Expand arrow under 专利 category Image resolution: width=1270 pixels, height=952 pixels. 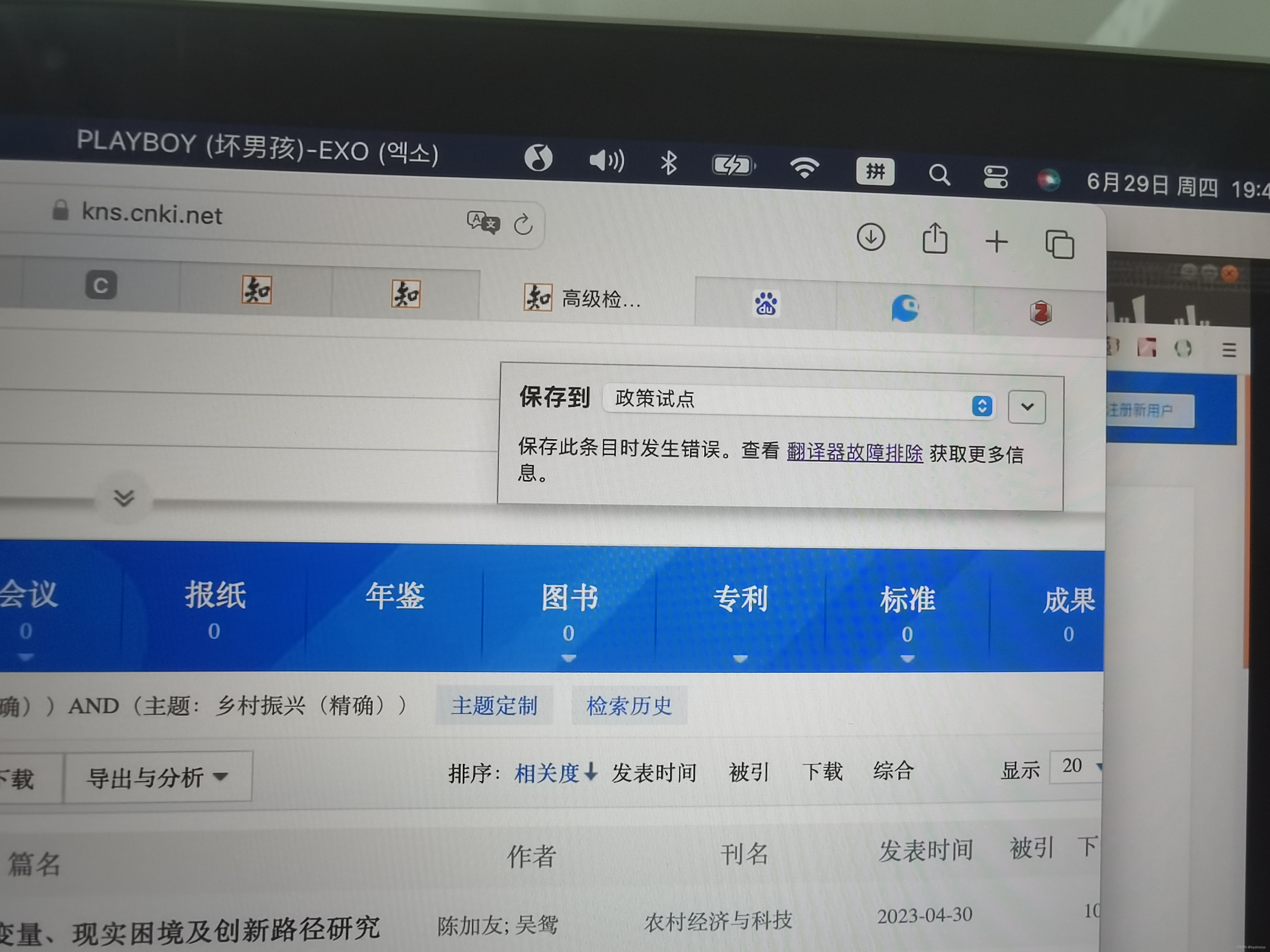(740, 659)
